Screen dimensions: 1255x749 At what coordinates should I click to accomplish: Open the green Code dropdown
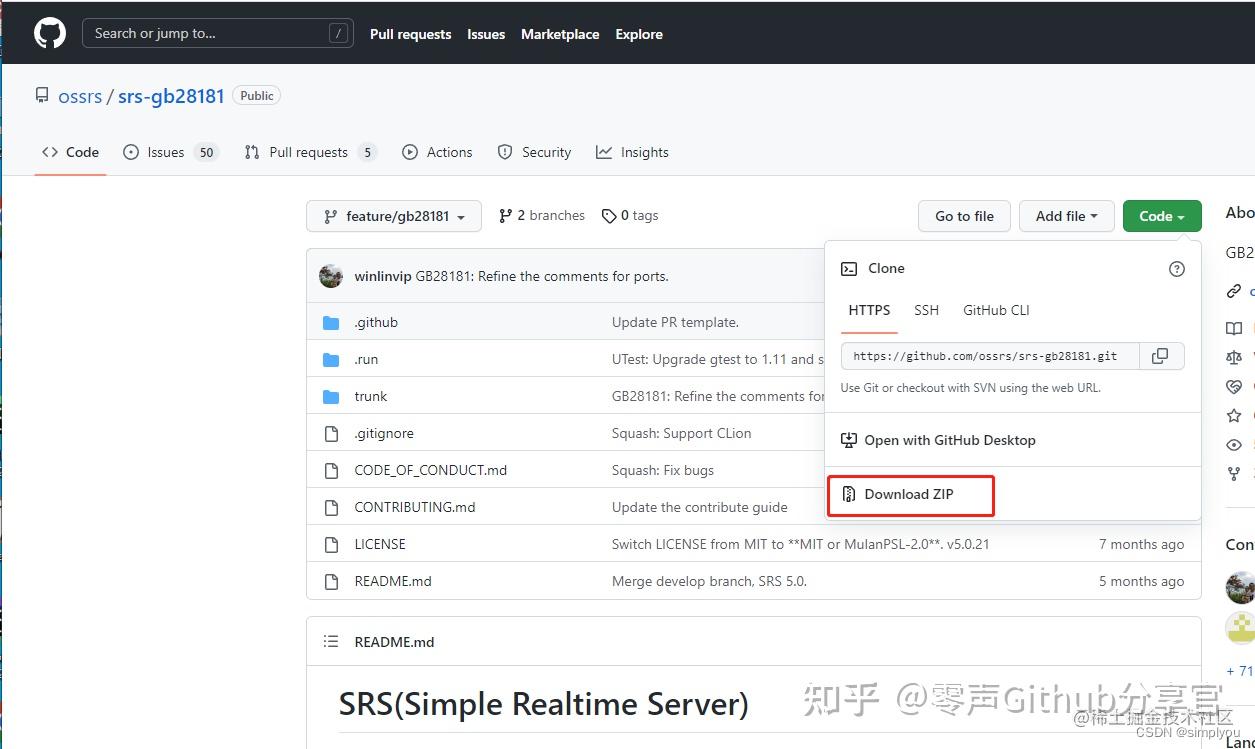click(1161, 216)
